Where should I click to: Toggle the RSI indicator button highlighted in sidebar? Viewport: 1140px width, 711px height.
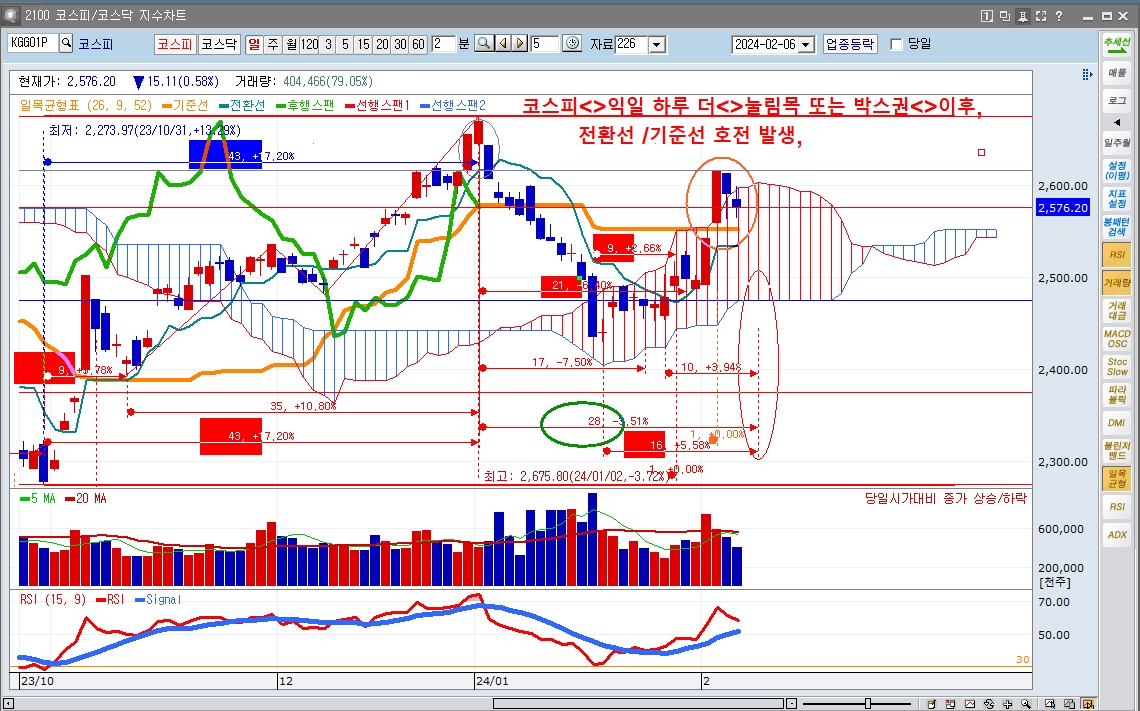pos(1117,255)
